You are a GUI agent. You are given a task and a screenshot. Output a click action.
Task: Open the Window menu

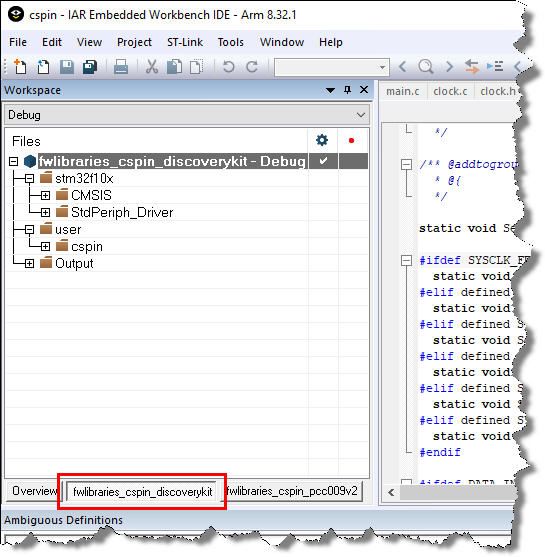[x=282, y=42]
